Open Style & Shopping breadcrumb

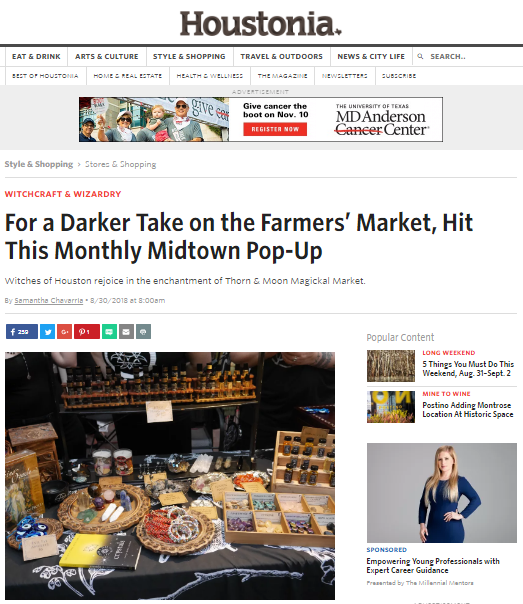coord(39,164)
